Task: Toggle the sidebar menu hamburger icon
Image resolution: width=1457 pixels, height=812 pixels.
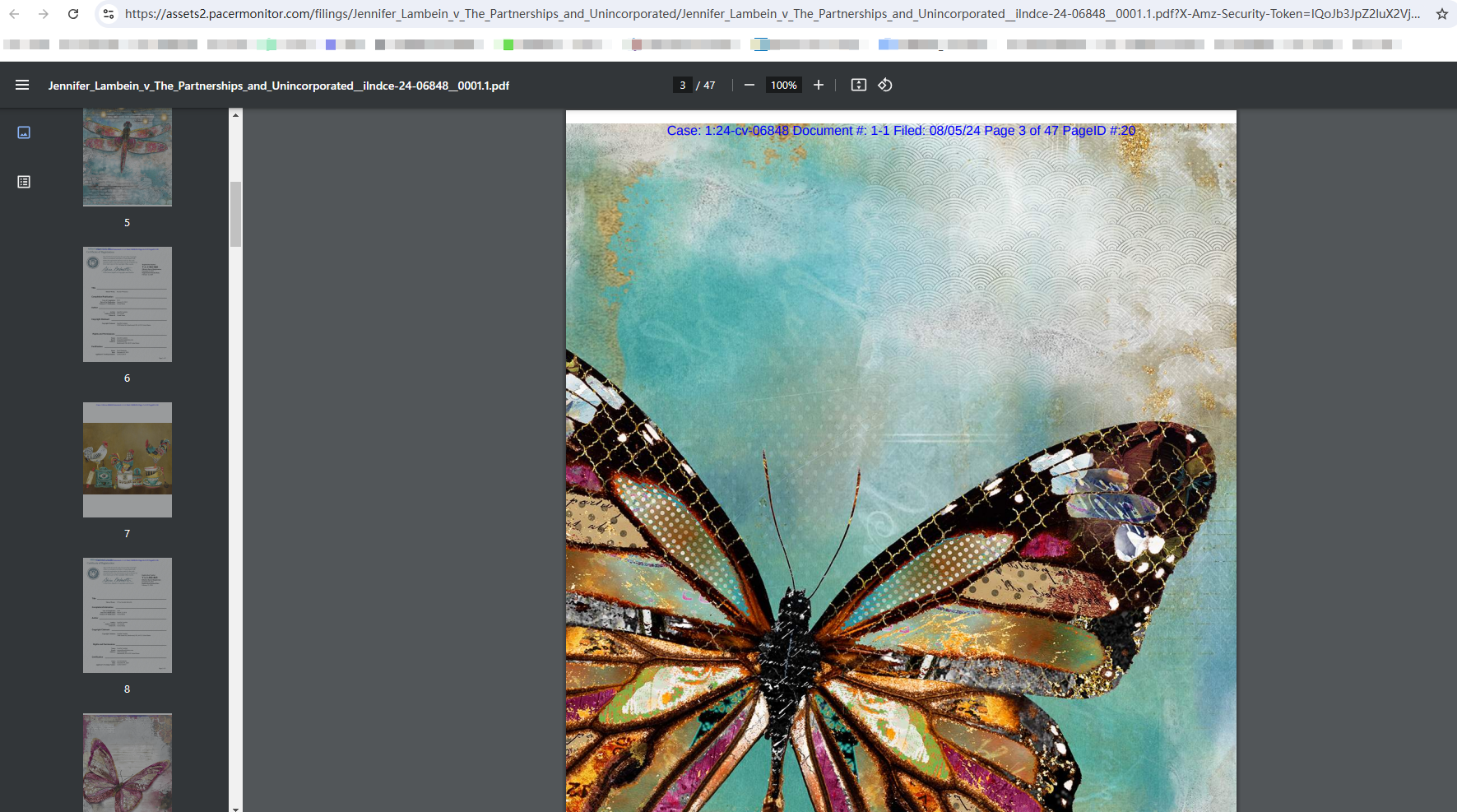Action: tap(22, 85)
